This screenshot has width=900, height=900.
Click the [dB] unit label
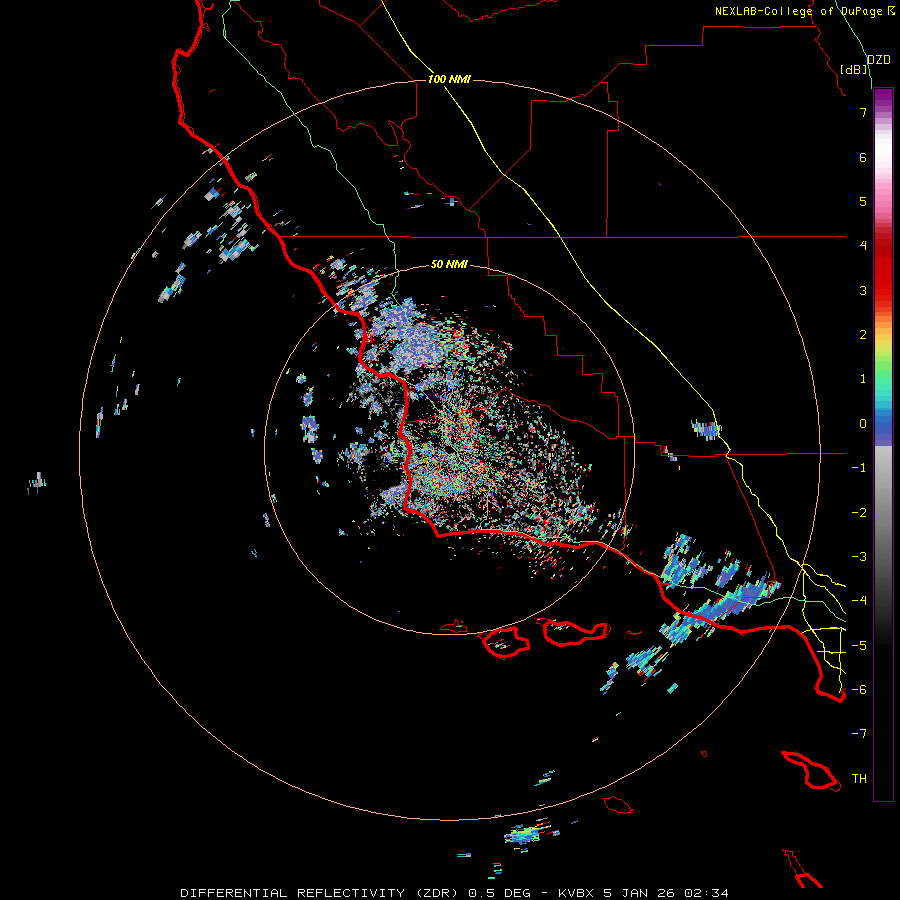tap(854, 69)
